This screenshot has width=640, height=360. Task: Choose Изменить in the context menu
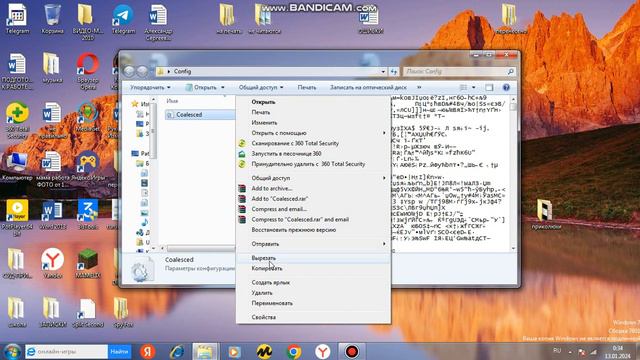313,122
